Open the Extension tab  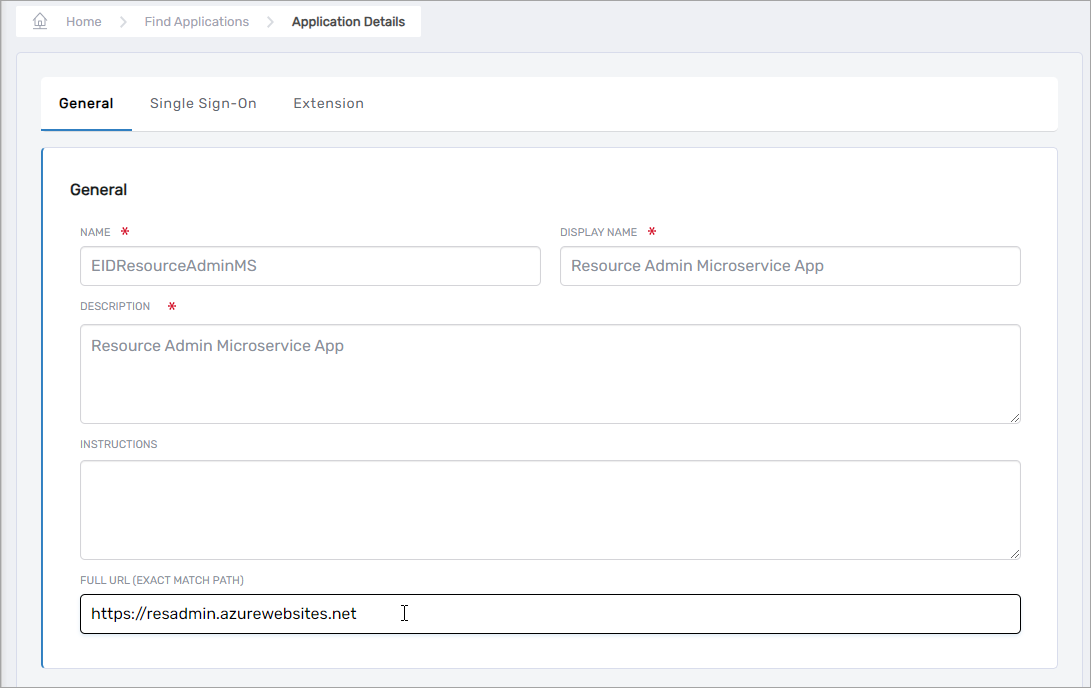(x=328, y=103)
